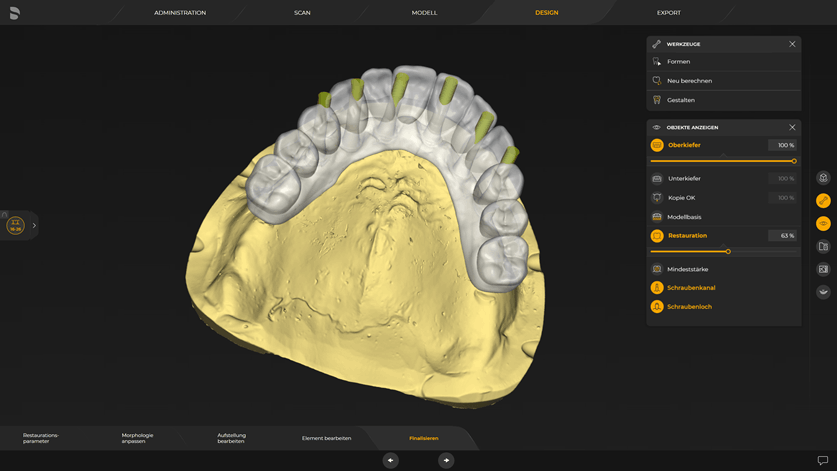Go to Element bearbeiten step

(326, 438)
